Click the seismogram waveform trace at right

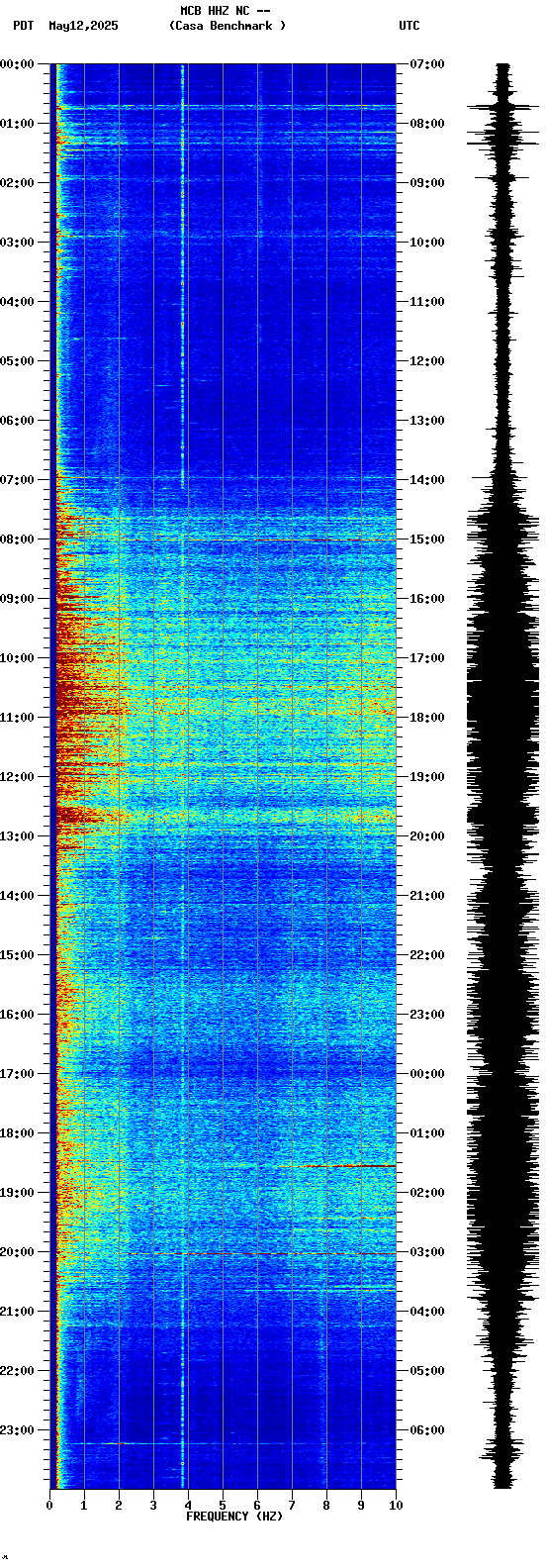pos(503,777)
